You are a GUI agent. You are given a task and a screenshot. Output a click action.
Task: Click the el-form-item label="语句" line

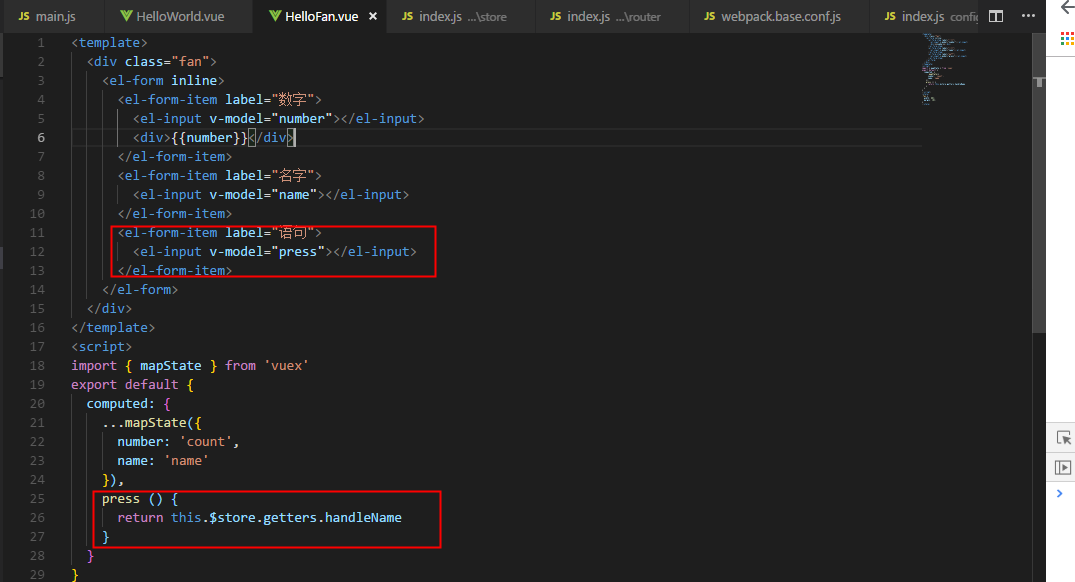coord(219,232)
